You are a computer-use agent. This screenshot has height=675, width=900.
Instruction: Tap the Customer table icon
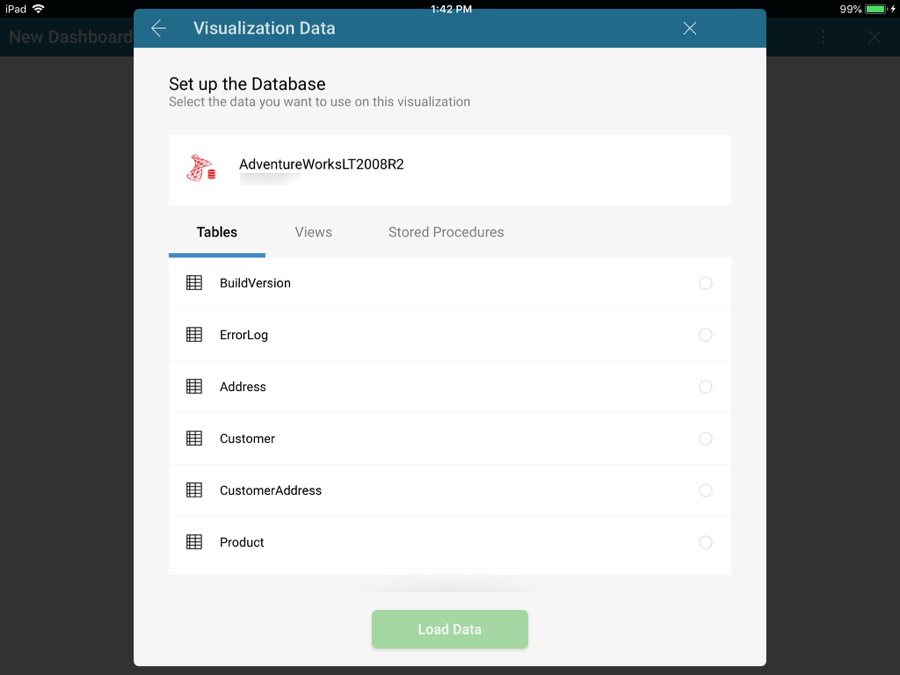point(194,439)
